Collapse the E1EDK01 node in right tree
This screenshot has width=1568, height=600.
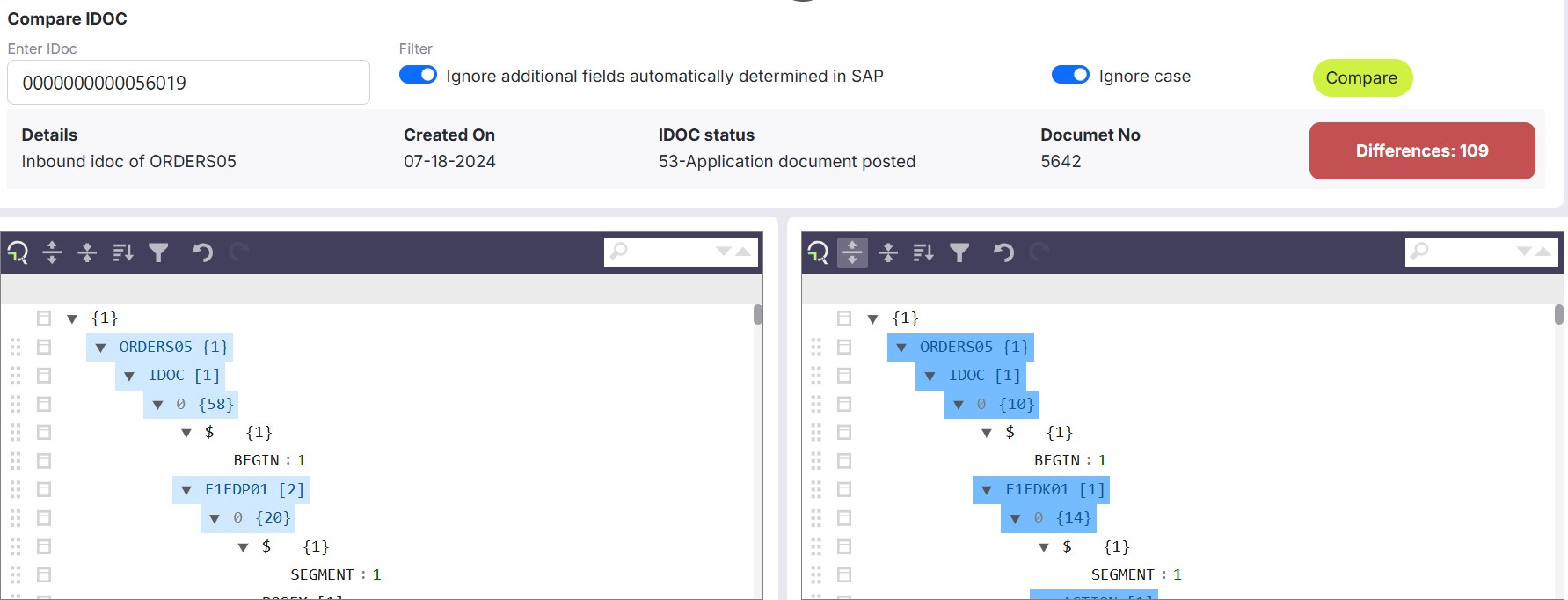pos(987,490)
